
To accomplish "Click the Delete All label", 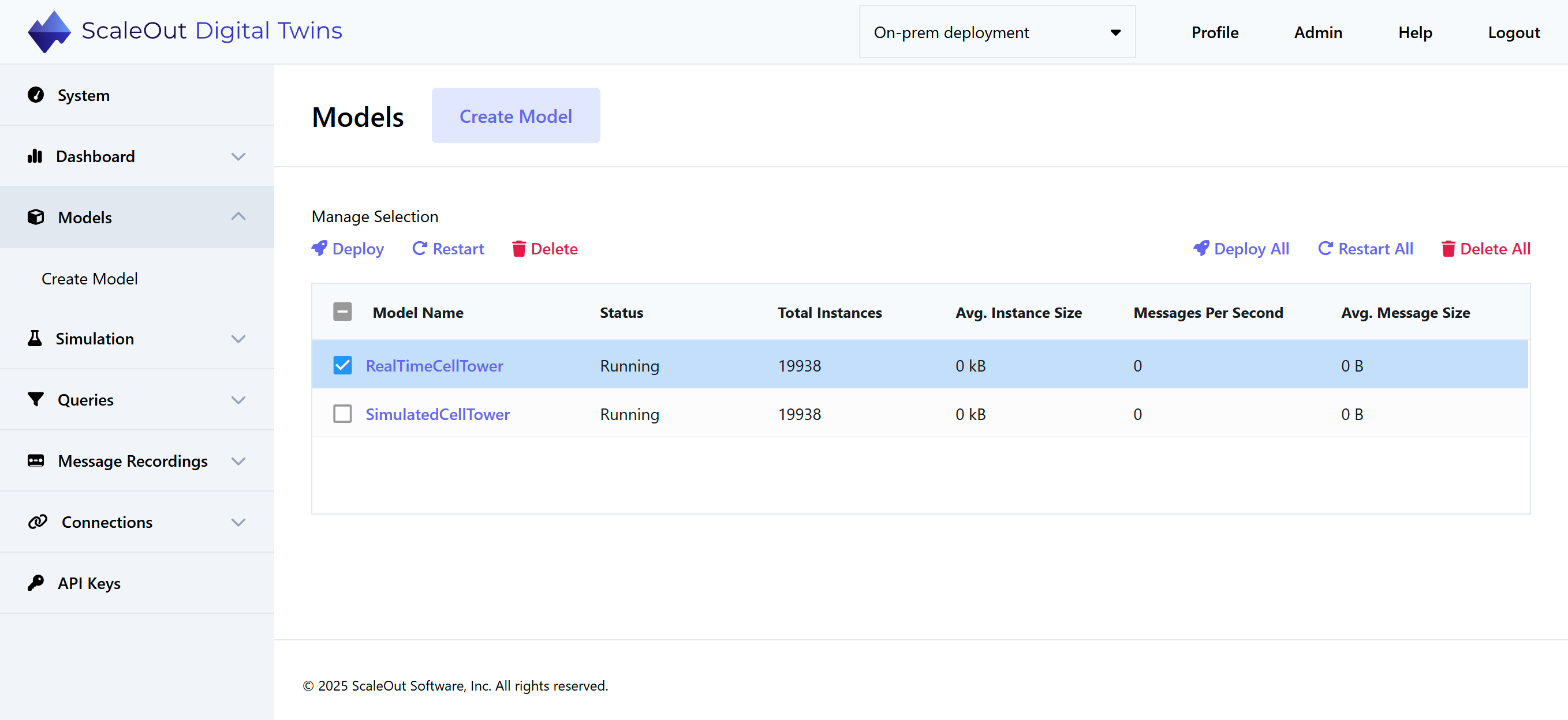I will [1495, 249].
